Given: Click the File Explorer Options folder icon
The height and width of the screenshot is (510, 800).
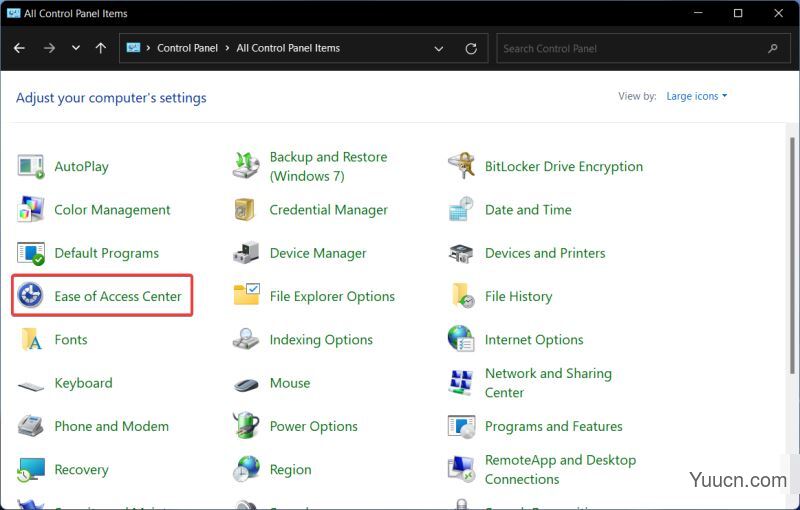Looking at the screenshot, I should point(246,295).
